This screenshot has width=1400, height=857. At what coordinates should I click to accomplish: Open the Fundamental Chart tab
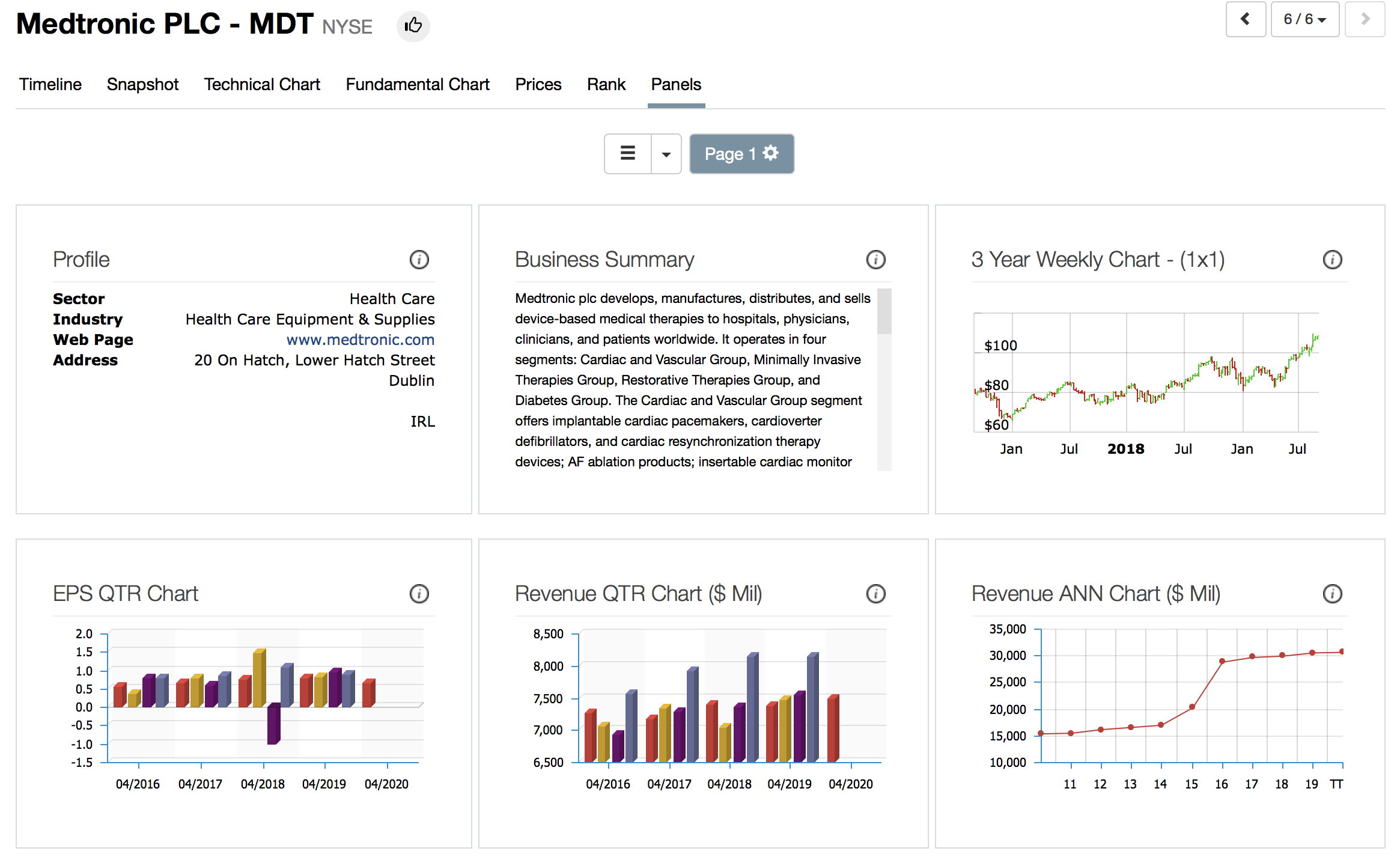(418, 84)
